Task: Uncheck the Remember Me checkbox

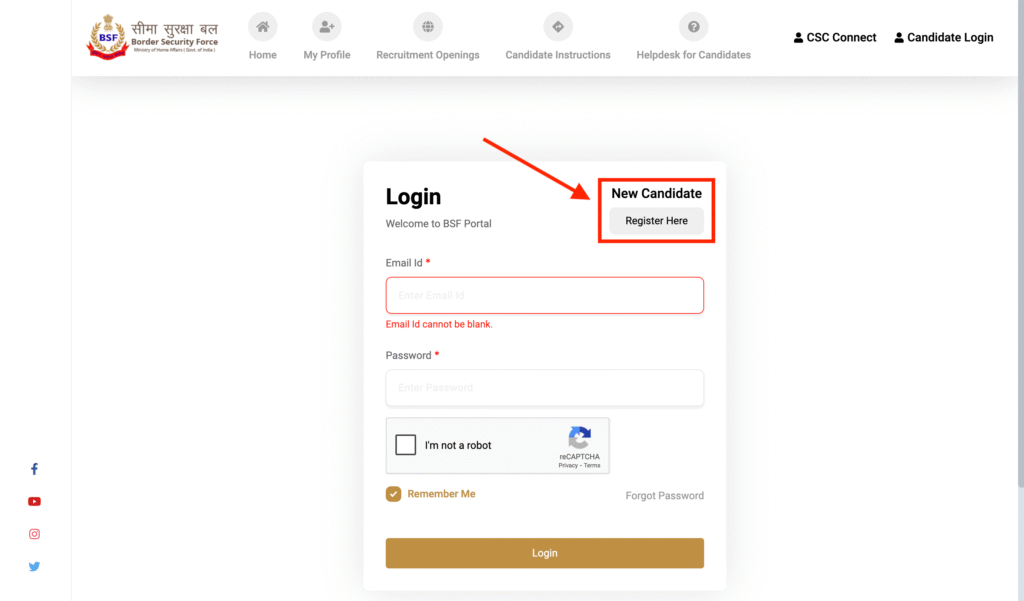Action: (393, 494)
